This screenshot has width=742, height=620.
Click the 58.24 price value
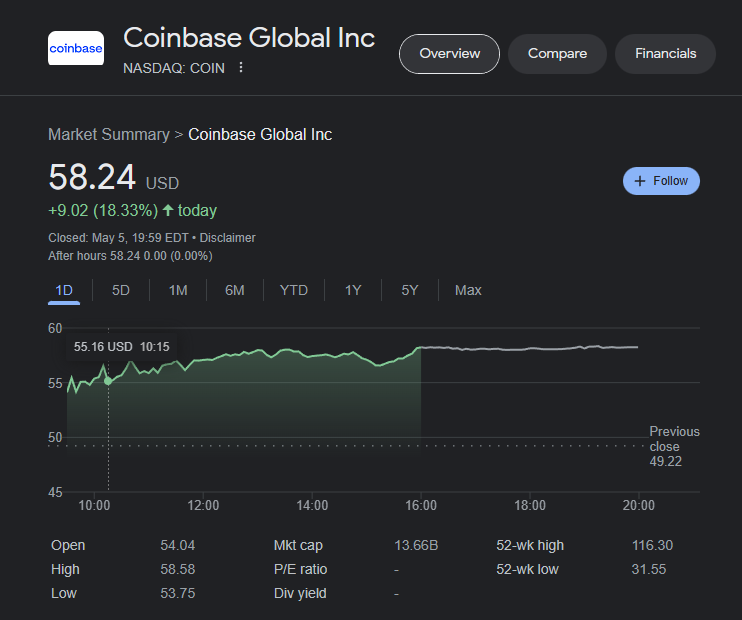pyautogui.click(x=92, y=177)
